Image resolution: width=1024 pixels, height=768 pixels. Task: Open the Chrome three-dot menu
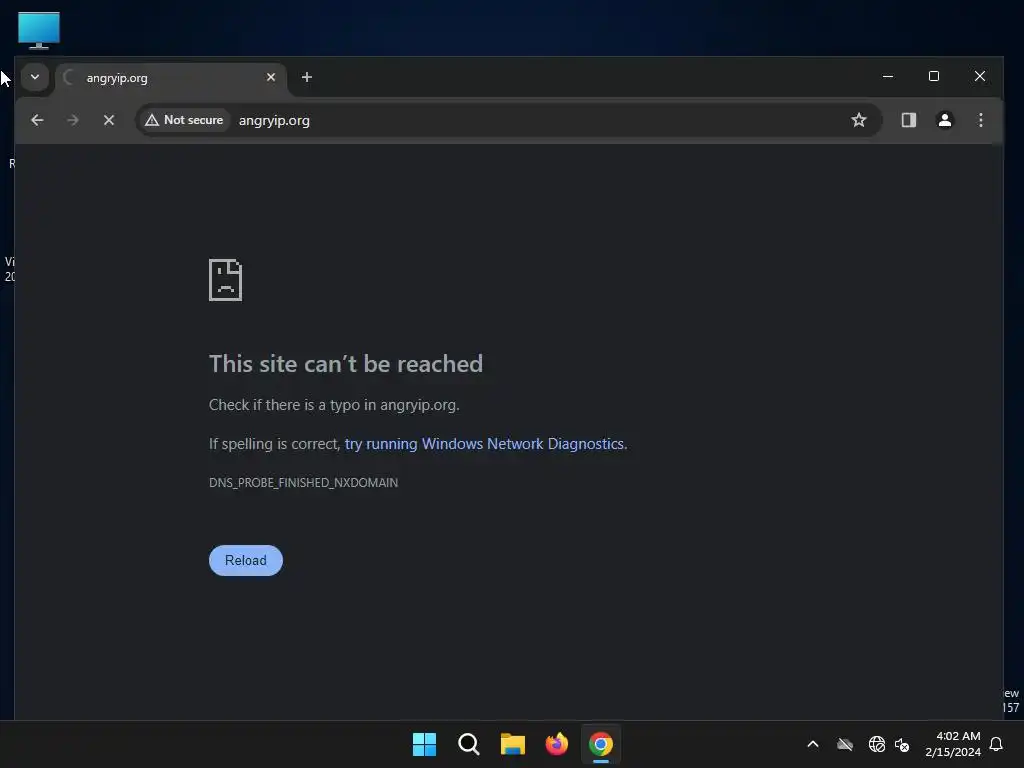tap(980, 120)
